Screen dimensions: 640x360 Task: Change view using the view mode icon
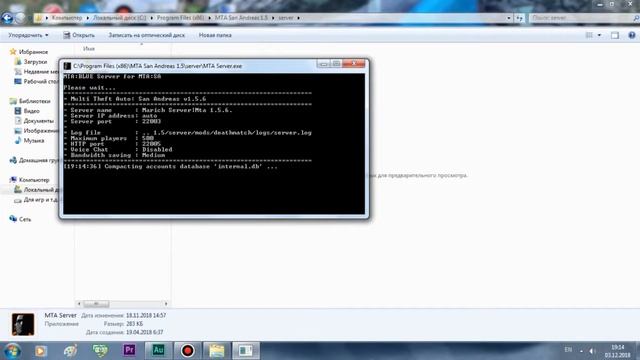[x=589, y=36]
